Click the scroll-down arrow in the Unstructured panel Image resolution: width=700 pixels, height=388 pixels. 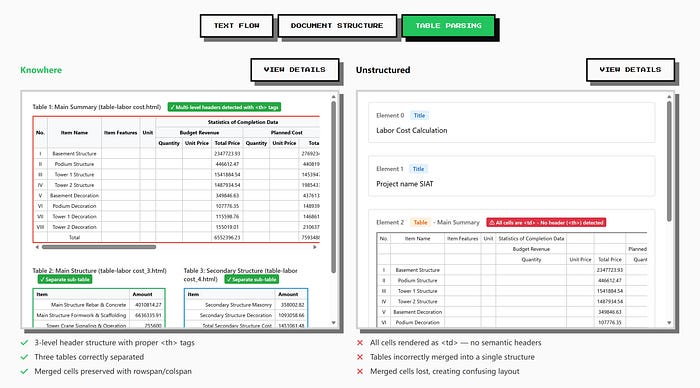pyautogui.click(x=669, y=322)
